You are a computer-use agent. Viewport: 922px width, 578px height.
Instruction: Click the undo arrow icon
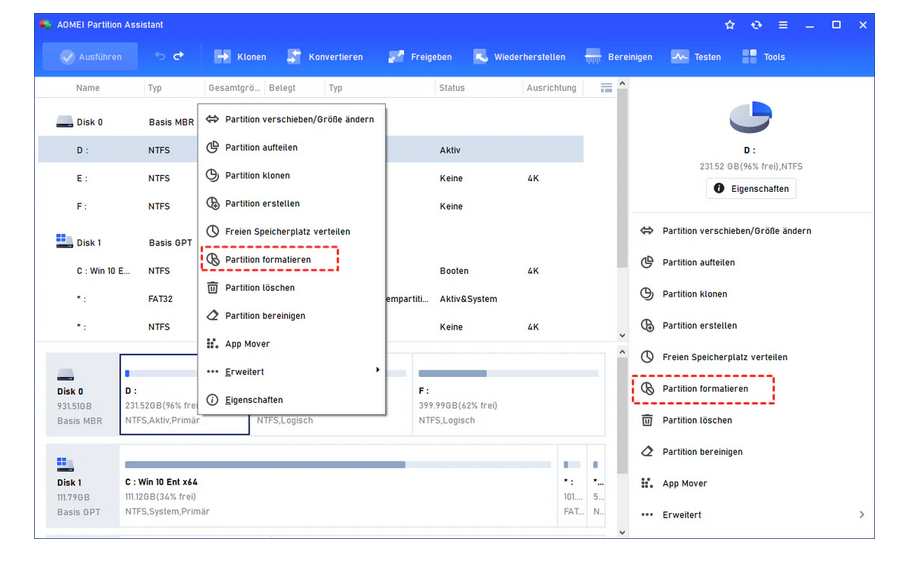tap(160, 57)
